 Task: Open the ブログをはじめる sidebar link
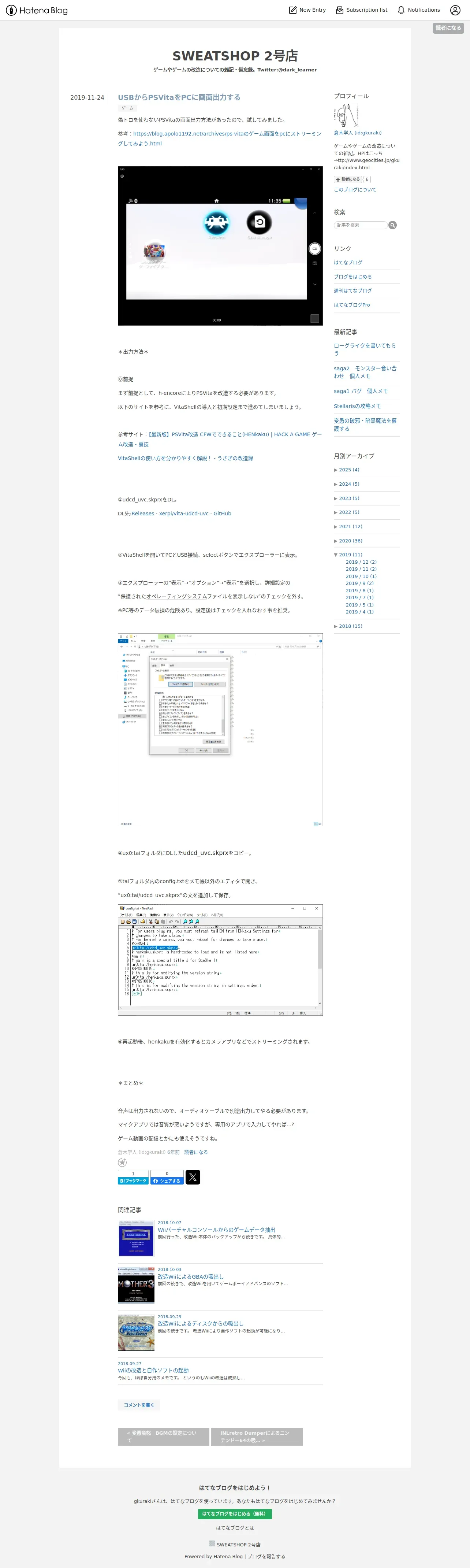coord(352,277)
